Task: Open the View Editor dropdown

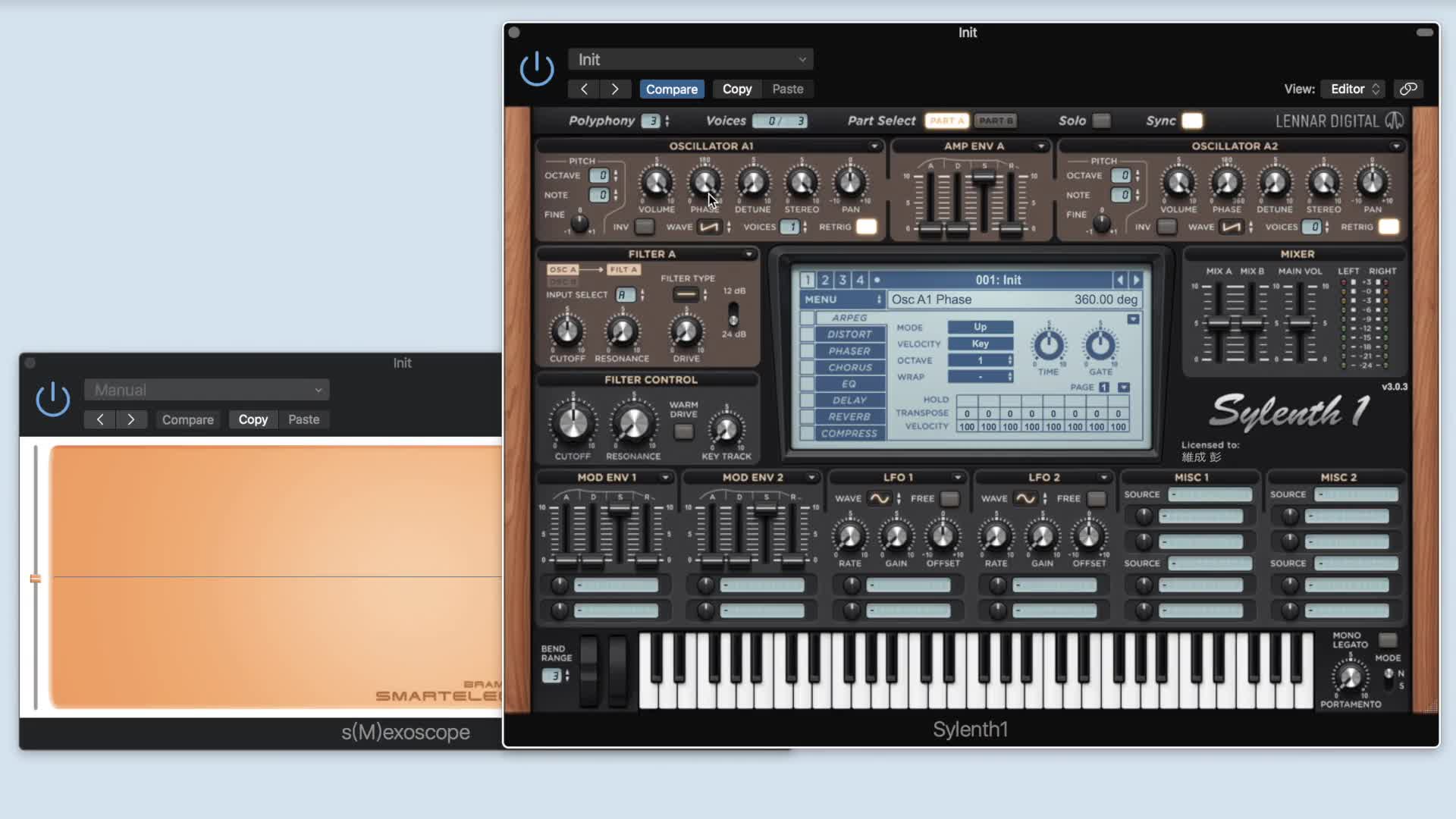Action: (x=1354, y=89)
